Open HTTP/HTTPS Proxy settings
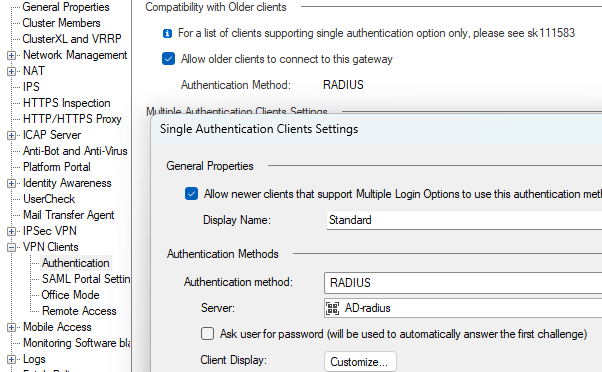 coord(72,119)
